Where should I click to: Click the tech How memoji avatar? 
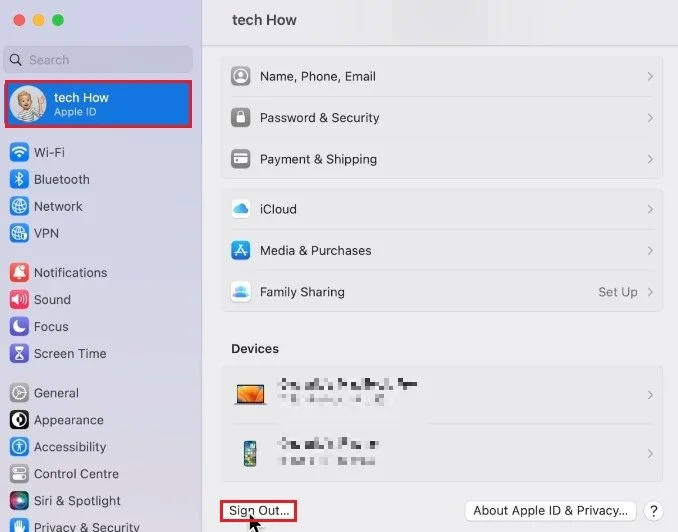28,104
